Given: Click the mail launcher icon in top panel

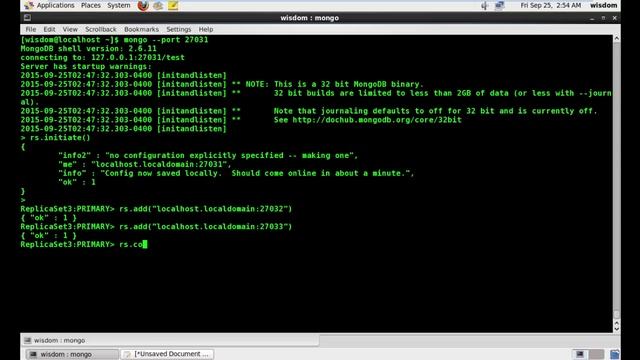Looking at the screenshot, I should (158, 5).
